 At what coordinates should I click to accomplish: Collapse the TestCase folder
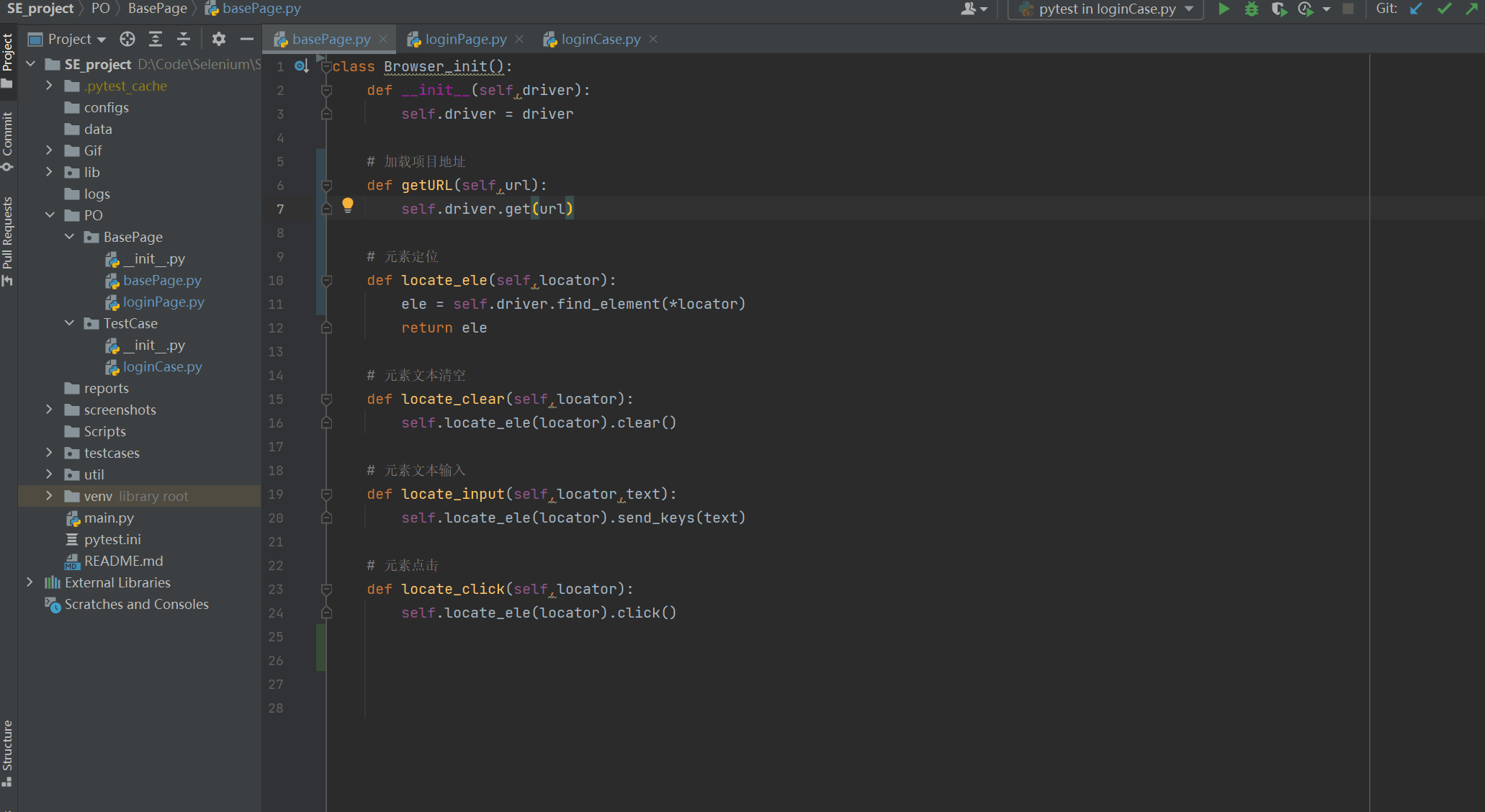click(x=69, y=323)
